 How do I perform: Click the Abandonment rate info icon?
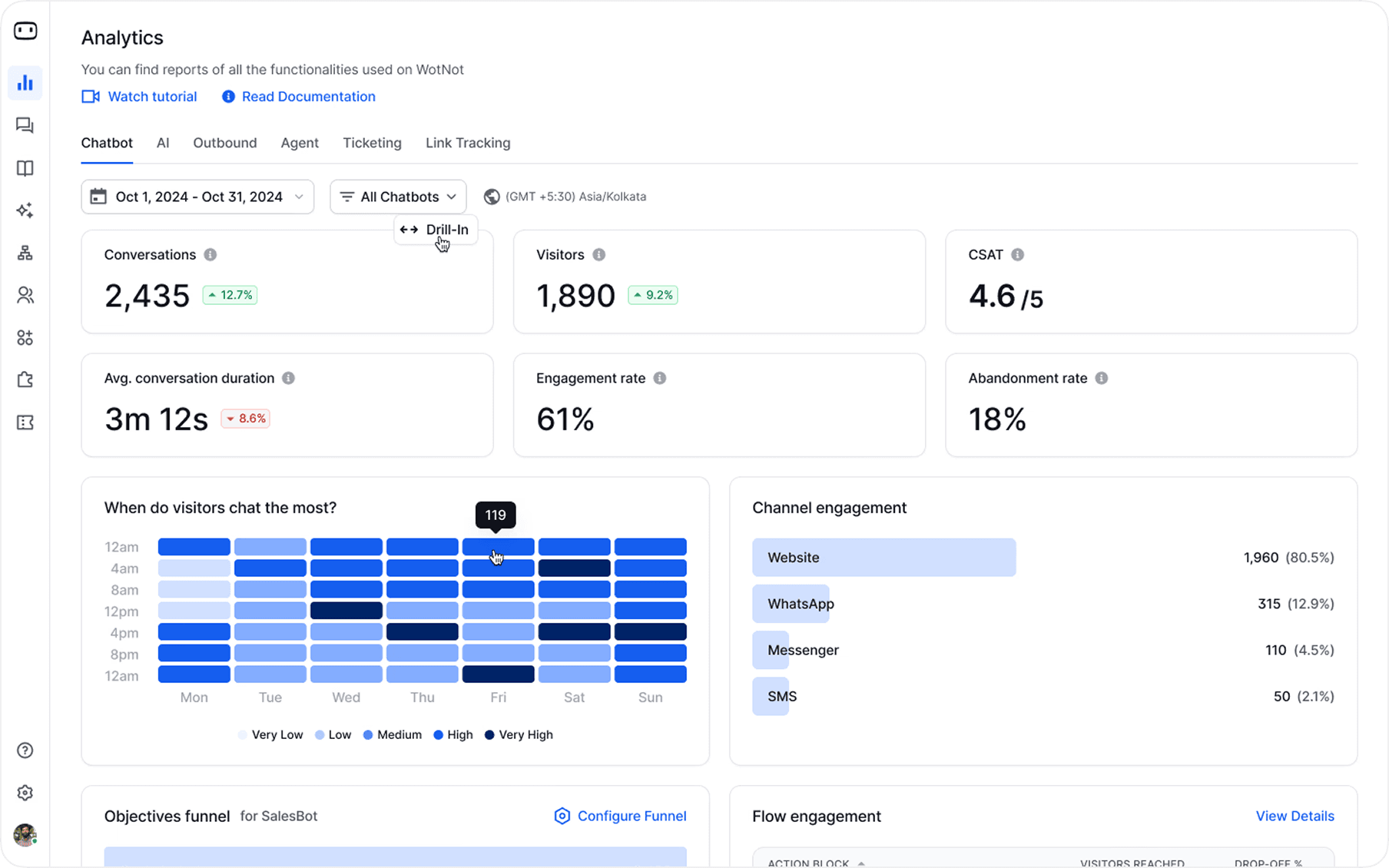point(1101,378)
